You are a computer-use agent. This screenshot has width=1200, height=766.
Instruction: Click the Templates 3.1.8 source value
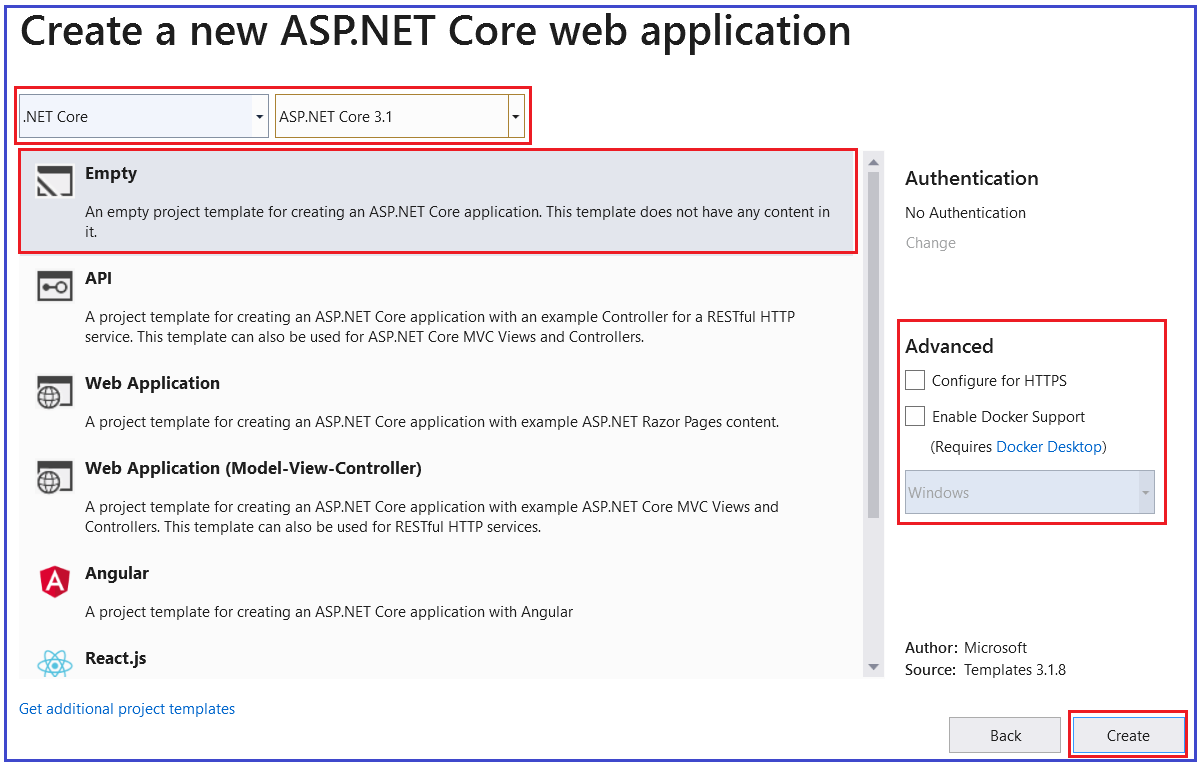1014,670
